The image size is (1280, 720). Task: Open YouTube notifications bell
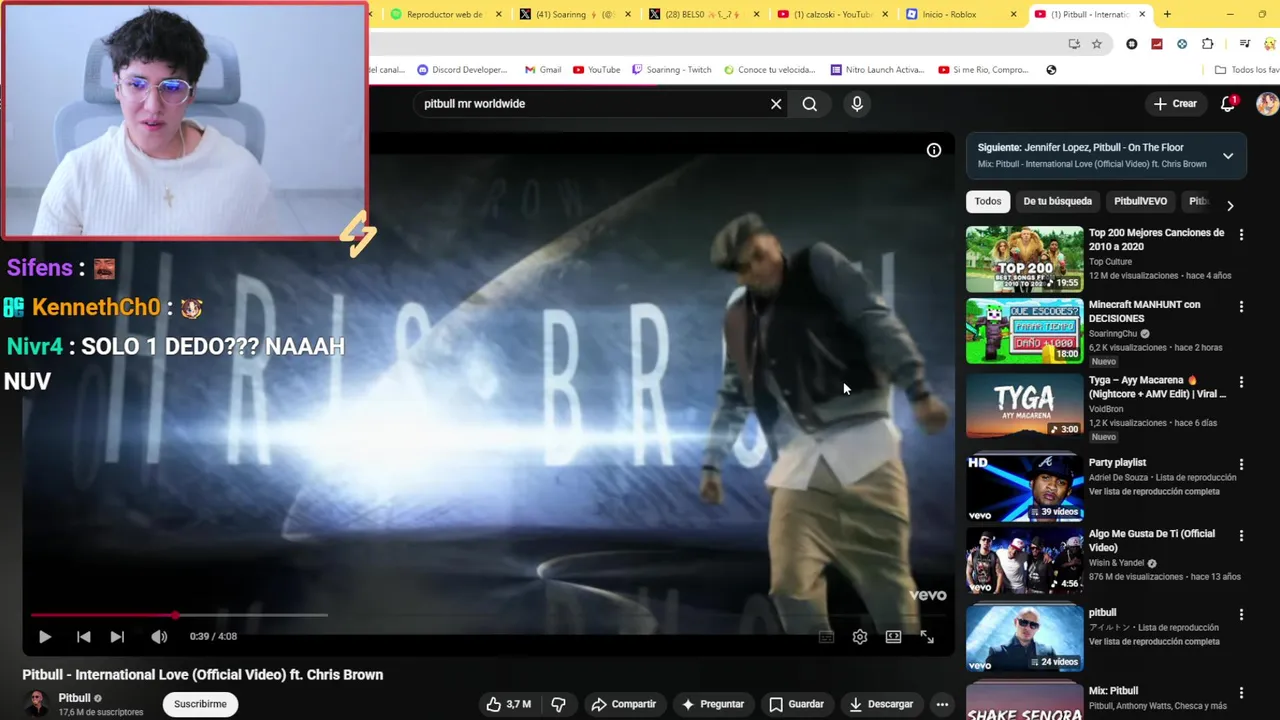tap(1228, 104)
